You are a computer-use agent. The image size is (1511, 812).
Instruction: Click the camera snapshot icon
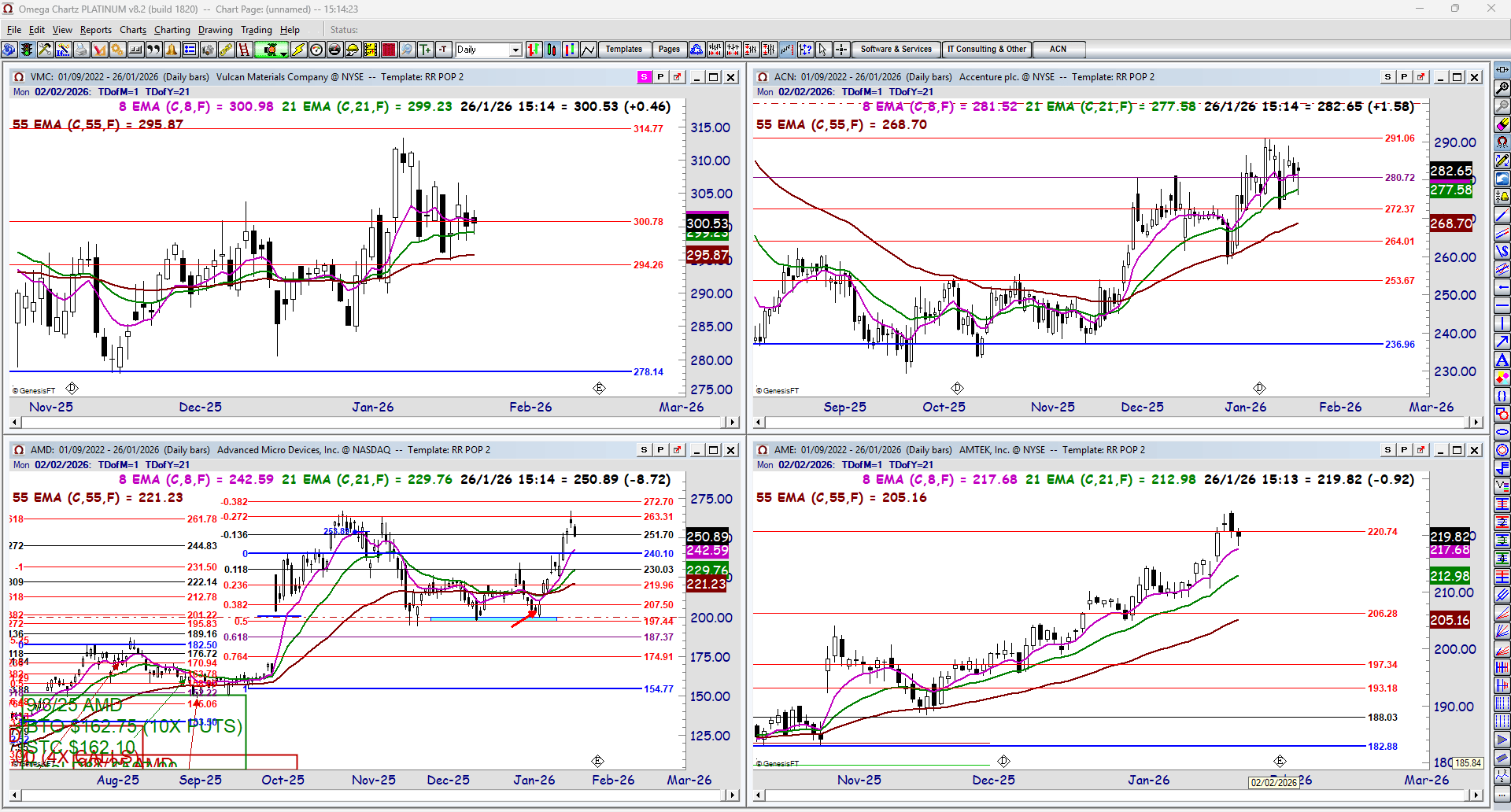tap(208, 50)
